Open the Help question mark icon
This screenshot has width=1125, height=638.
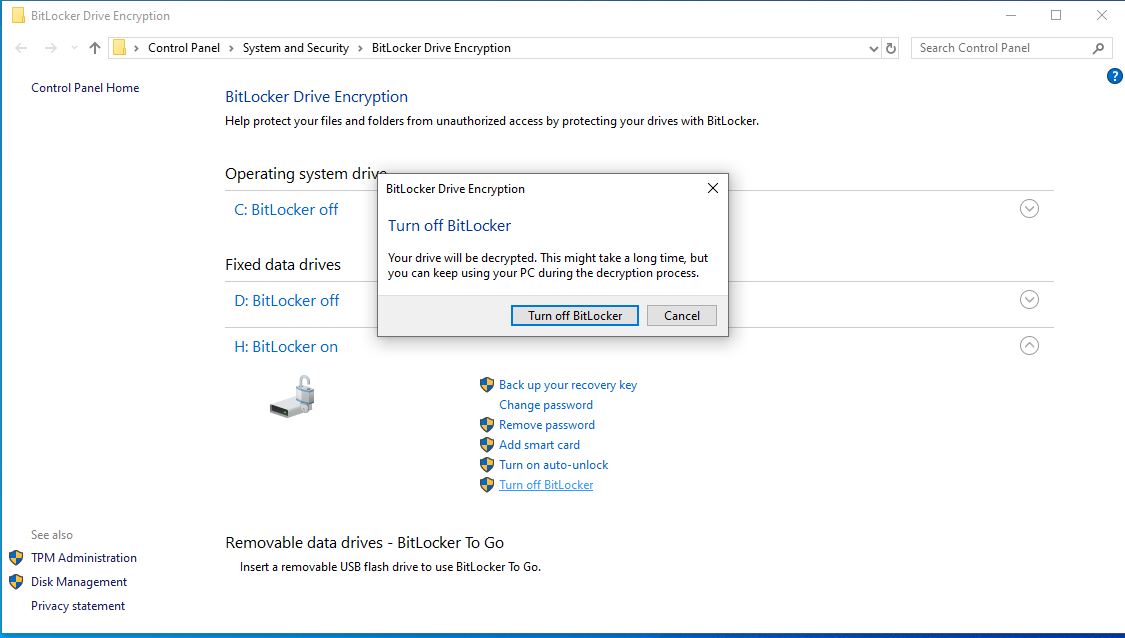(x=1114, y=76)
